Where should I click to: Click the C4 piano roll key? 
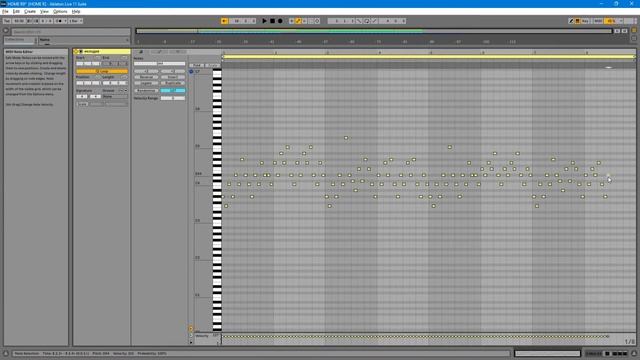[x=217, y=185]
